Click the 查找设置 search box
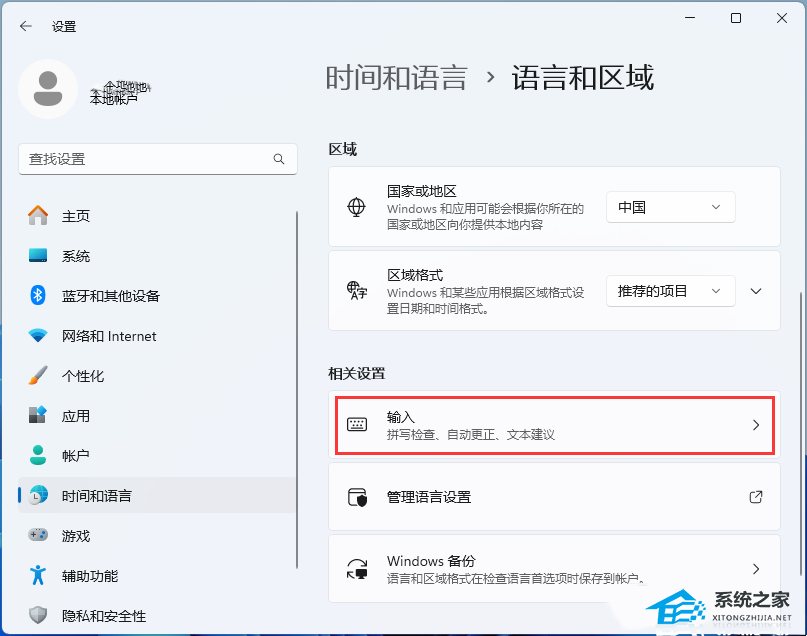The image size is (807, 636). tap(158, 159)
